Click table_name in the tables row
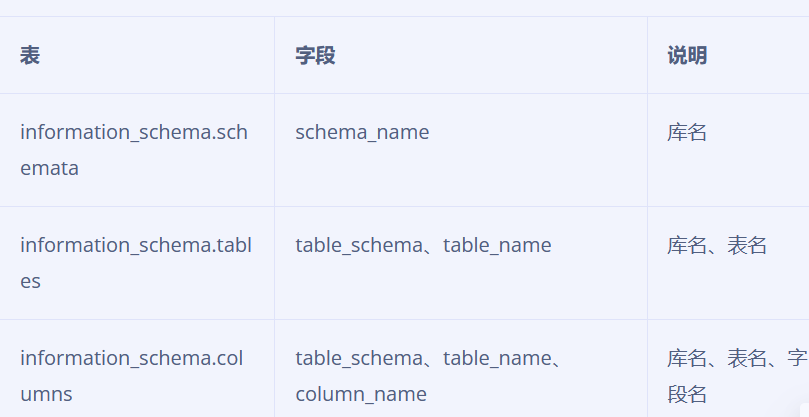Screen dimensions: 809x417 click(x=497, y=246)
